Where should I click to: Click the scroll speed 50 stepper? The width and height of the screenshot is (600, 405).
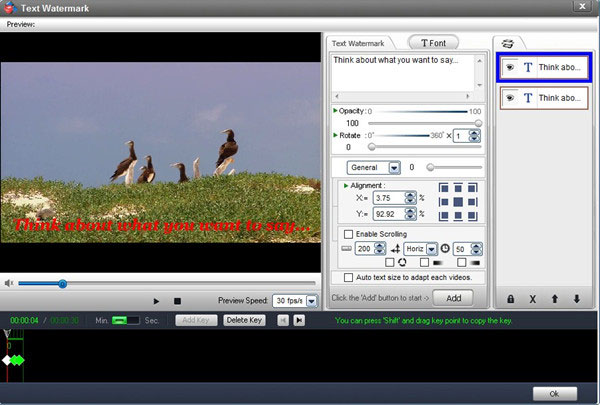[476, 249]
